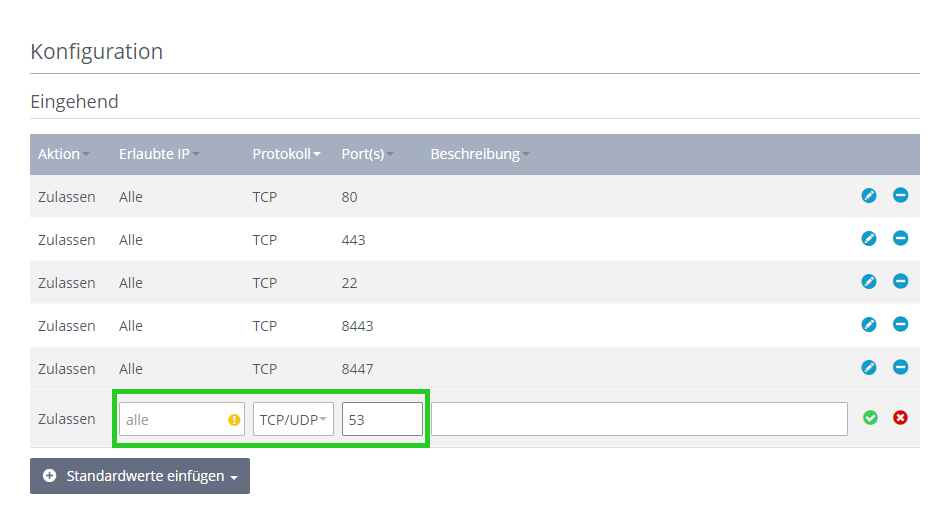
Task: Select port value 8447 cell
Action: click(x=357, y=369)
